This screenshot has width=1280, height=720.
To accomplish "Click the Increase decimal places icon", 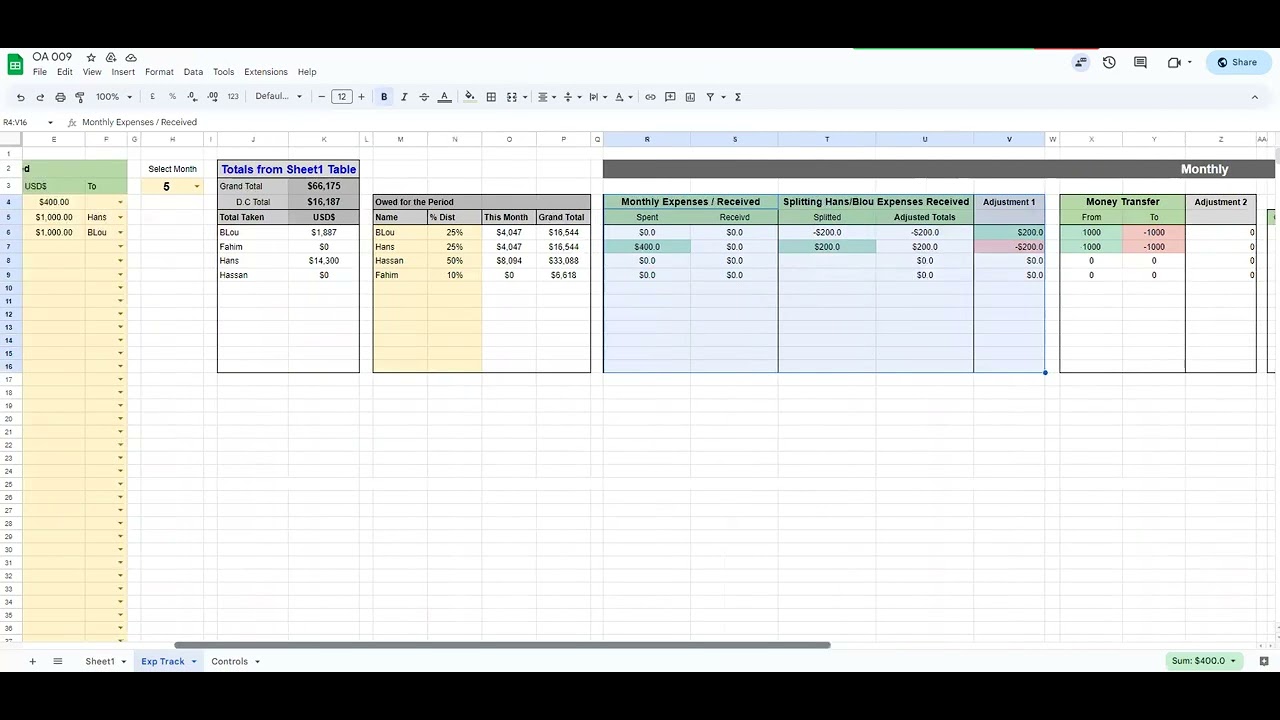I will 212,97.
